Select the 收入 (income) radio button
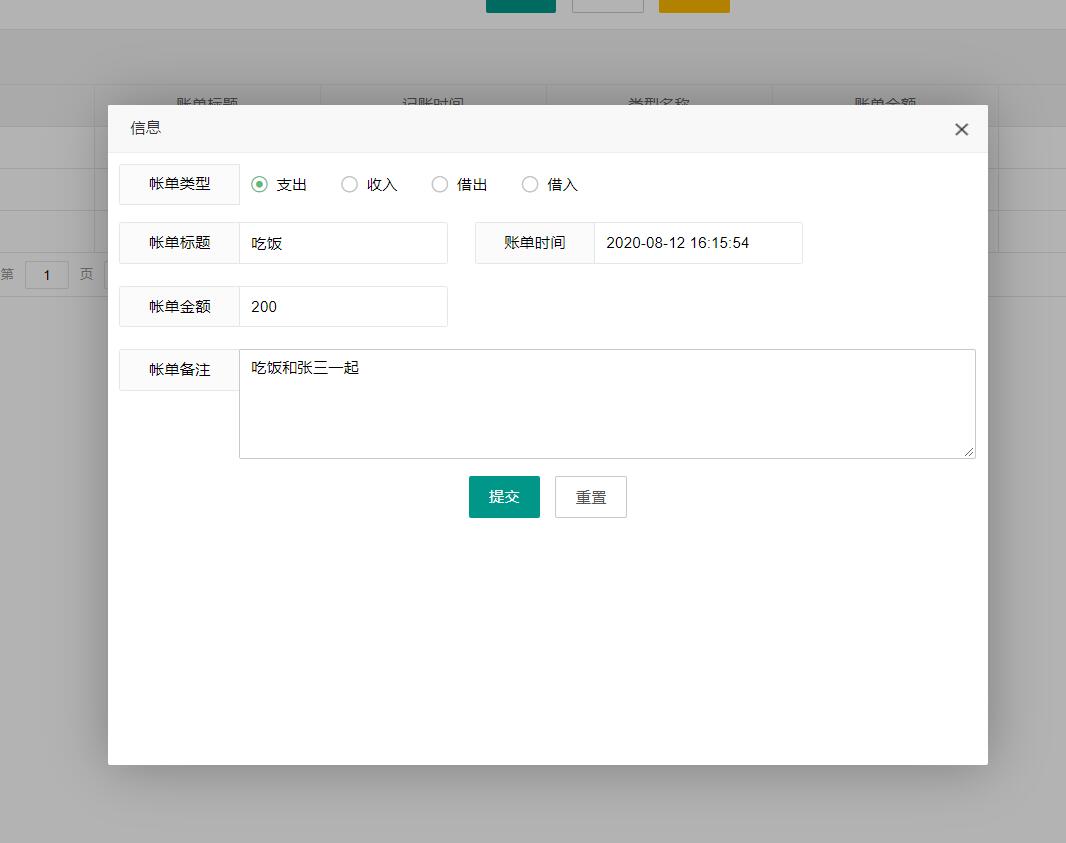Viewport: 1066px width, 843px height. 349,184
